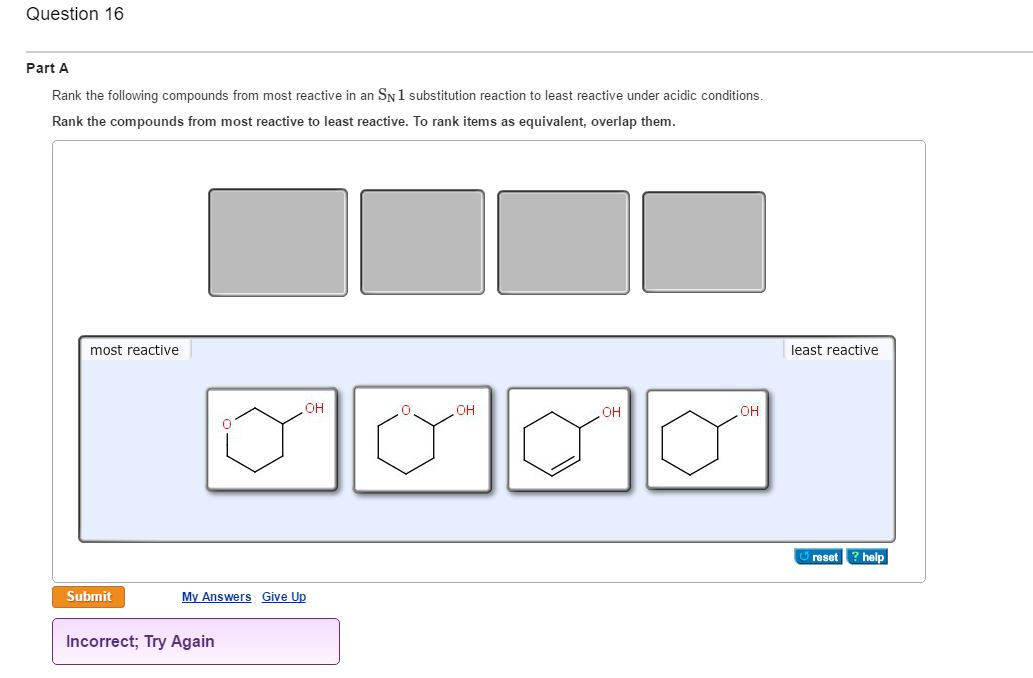Select the hemiacetal card with O adjacent to OH carbon
This screenshot has width=1033, height=678.
422,439
